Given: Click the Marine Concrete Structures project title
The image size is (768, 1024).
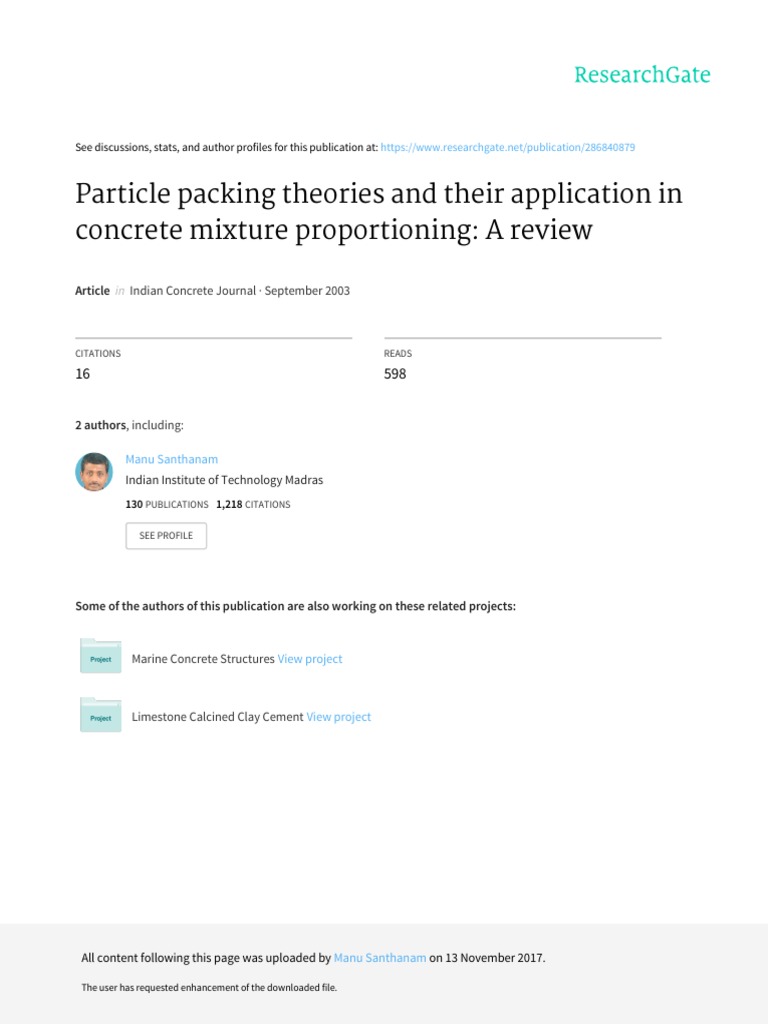Looking at the screenshot, I should click(203, 659).
